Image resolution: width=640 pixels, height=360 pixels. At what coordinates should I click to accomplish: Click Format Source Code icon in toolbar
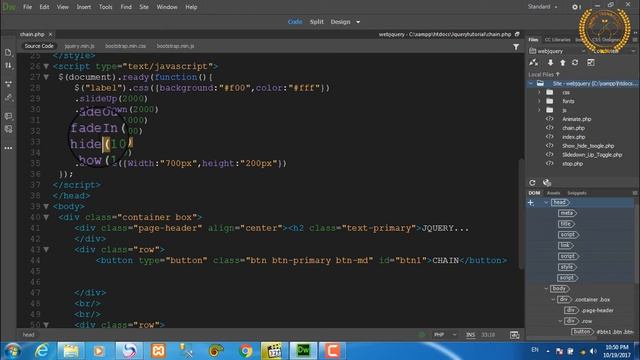(8, 98)
